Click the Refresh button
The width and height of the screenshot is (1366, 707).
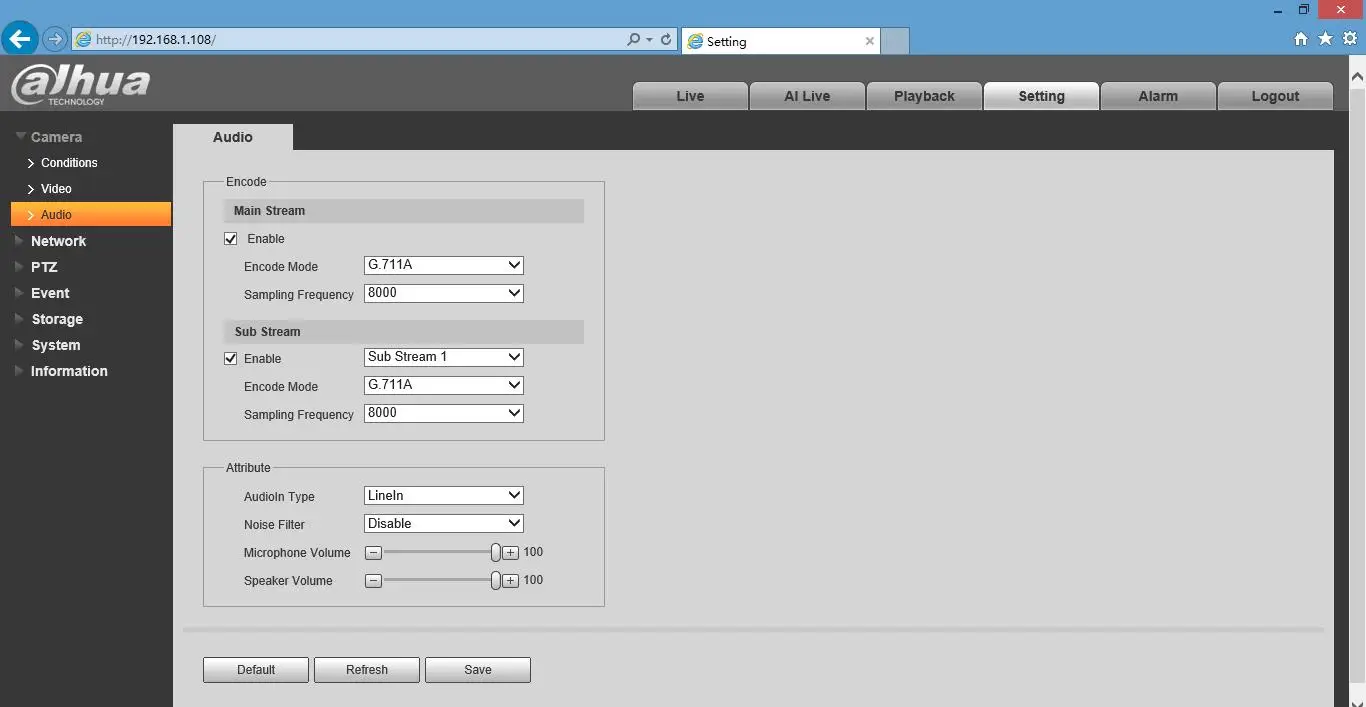(x=367, y=670)
